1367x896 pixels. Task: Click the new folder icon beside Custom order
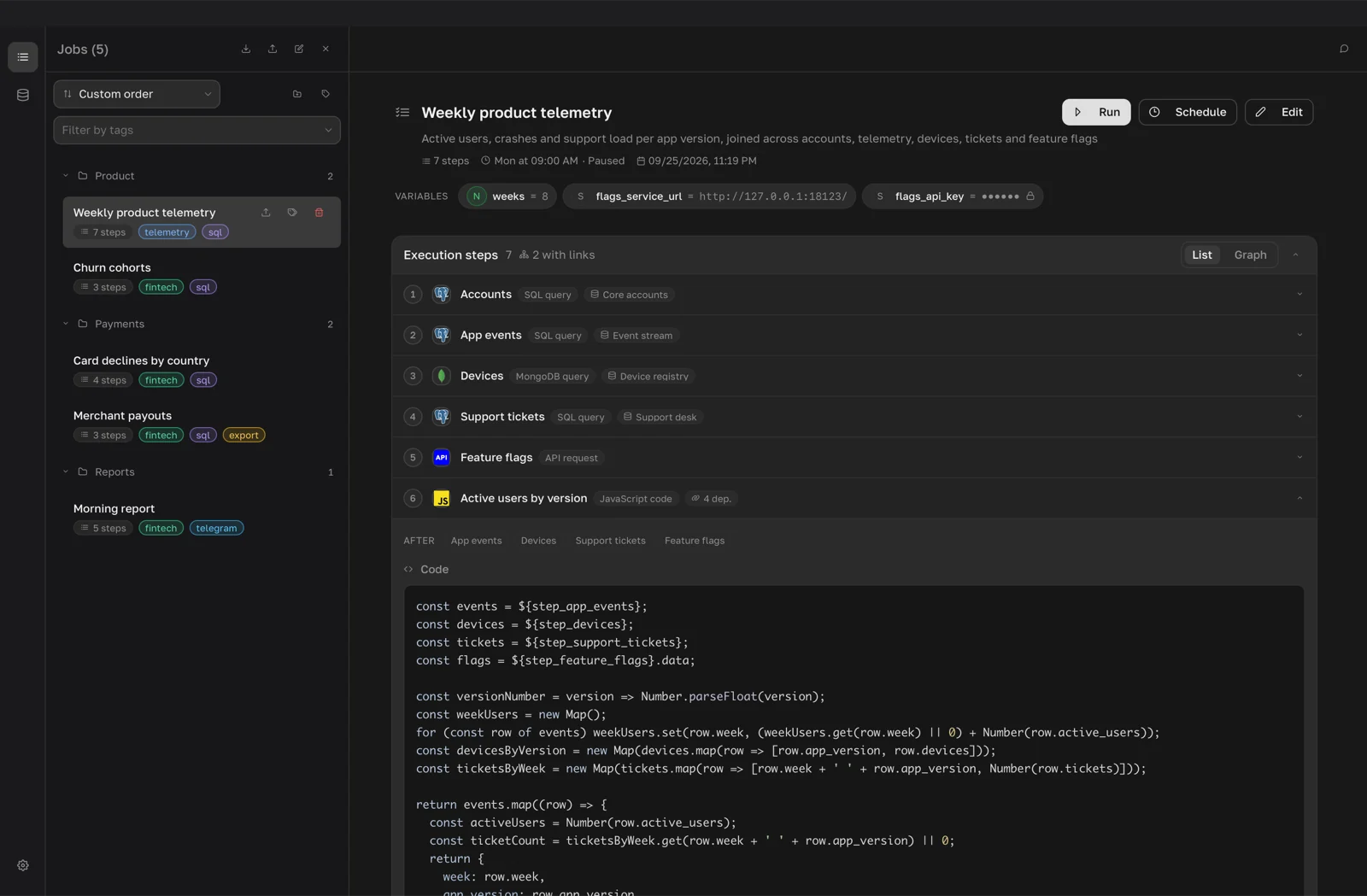(297, 94)
